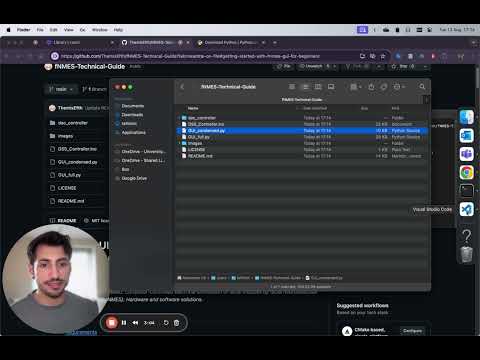Go back in Finder window
The height and width of the screenshot is (360, 480).
(x=182, y=87)
